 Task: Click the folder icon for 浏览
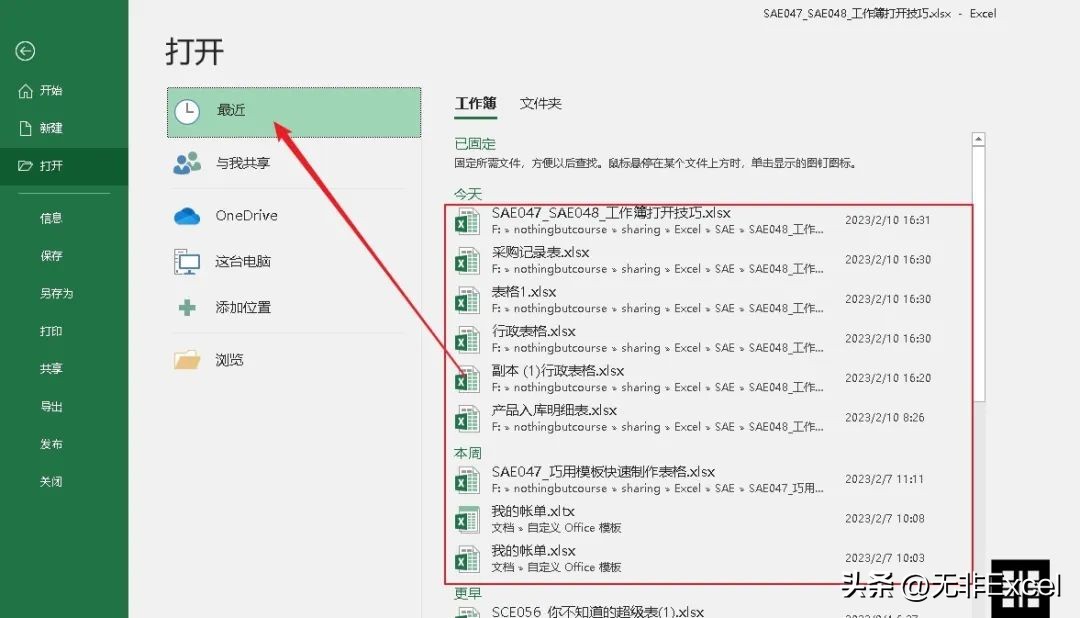[187, 360]
